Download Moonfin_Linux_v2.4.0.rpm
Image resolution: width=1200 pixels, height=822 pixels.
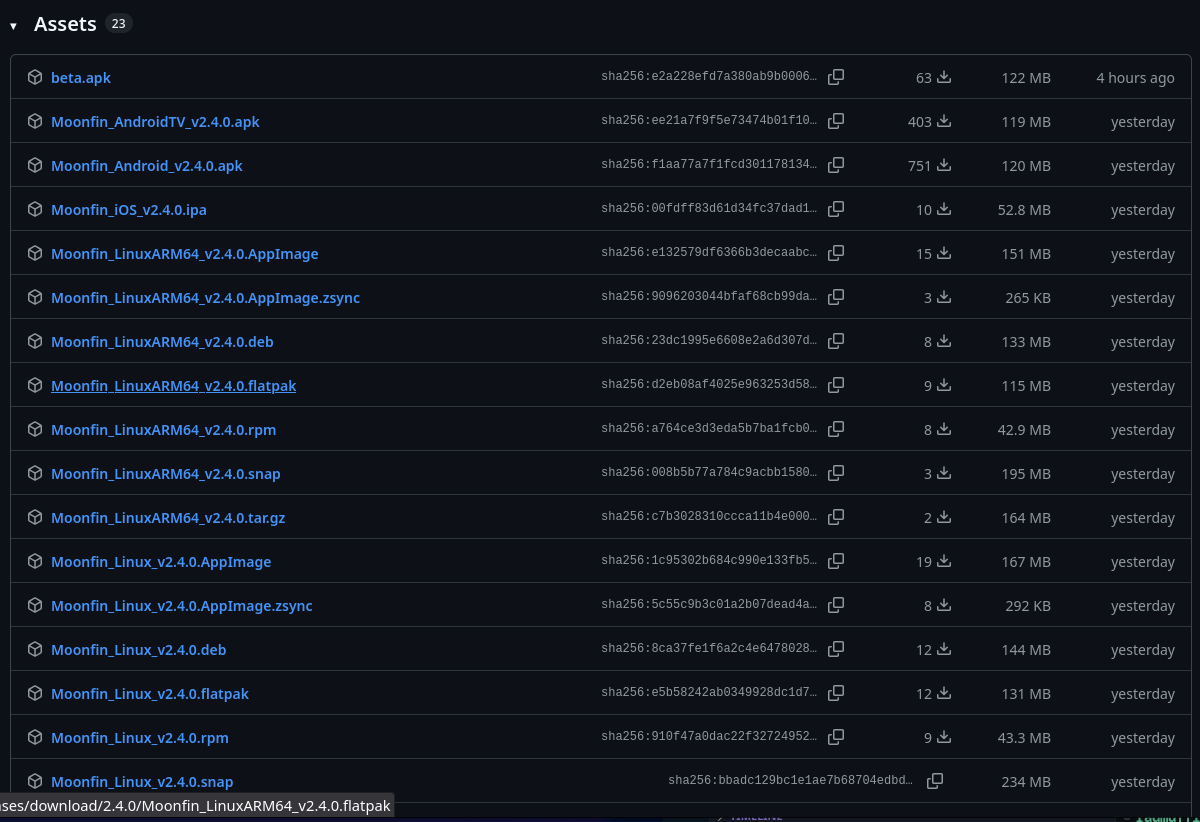point(140,738)
